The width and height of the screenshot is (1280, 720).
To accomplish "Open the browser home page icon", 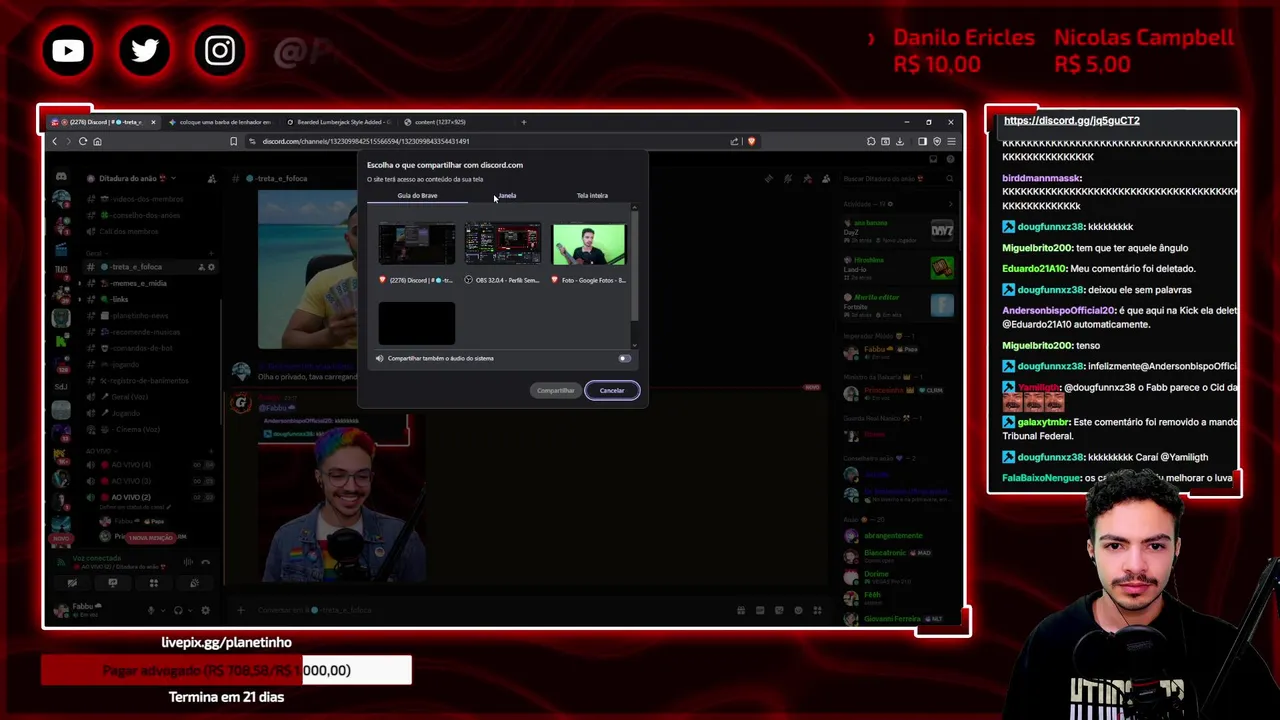I will click(x=97, y=141).
